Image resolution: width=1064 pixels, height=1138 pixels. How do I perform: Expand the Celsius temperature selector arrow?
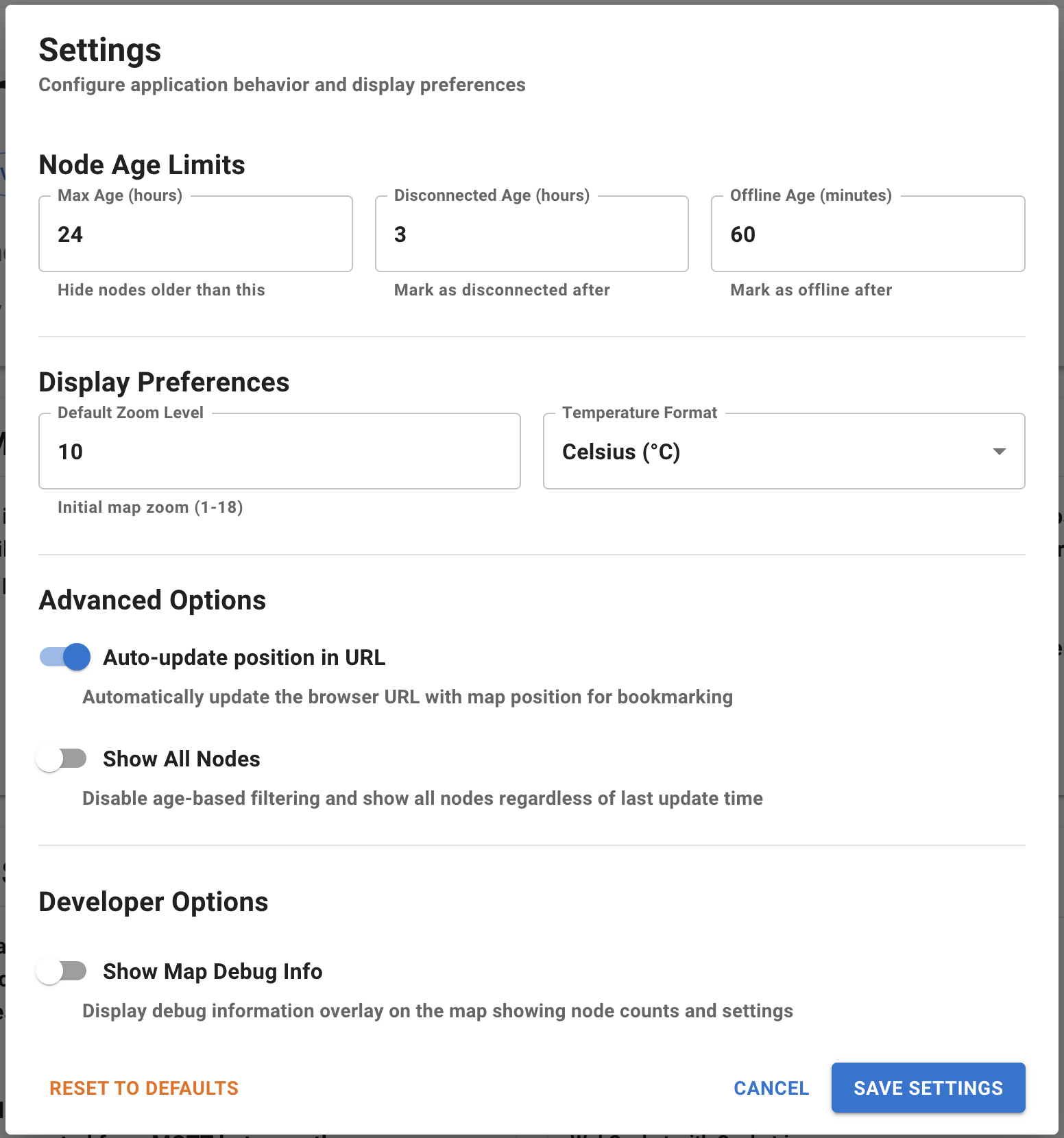click(x=1000, y=451)
